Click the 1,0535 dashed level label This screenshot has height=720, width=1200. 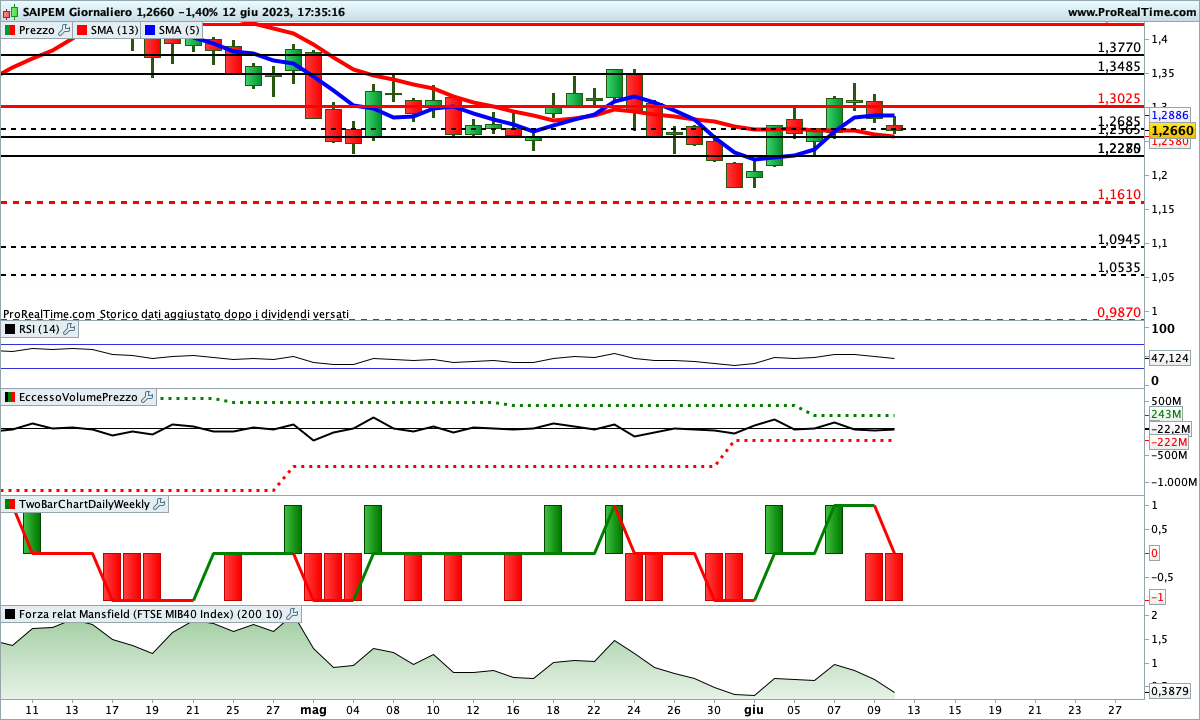[x=1119, y=267]
